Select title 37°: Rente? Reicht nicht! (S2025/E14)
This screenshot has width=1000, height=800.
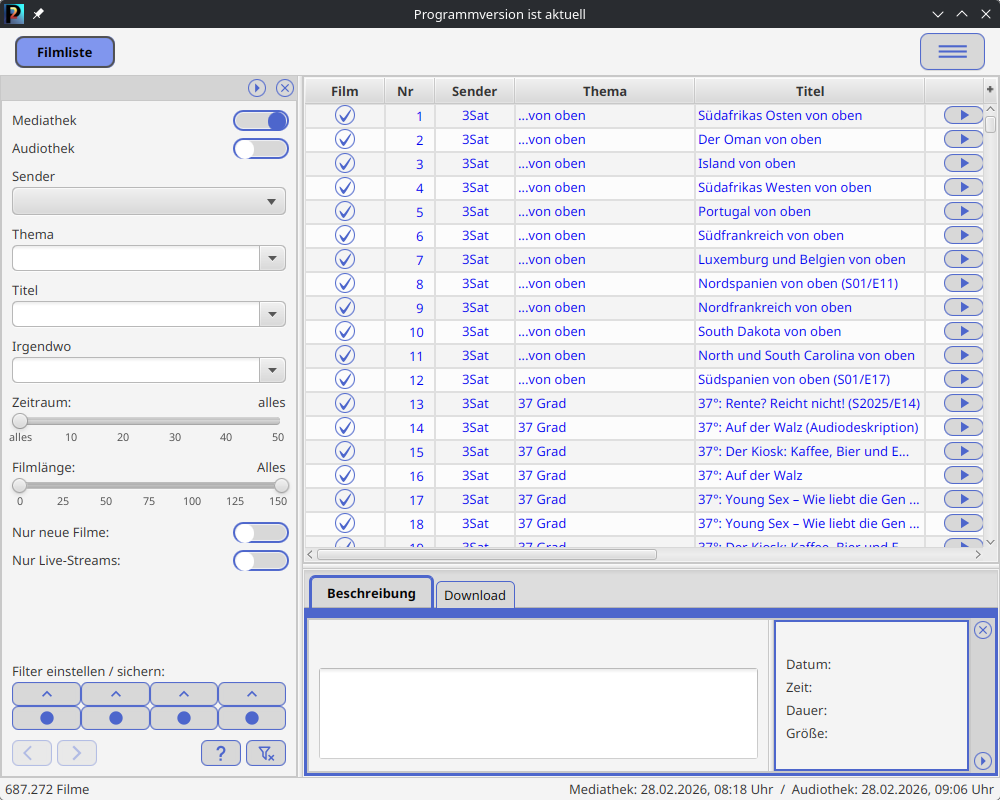[x=809, y=403]
